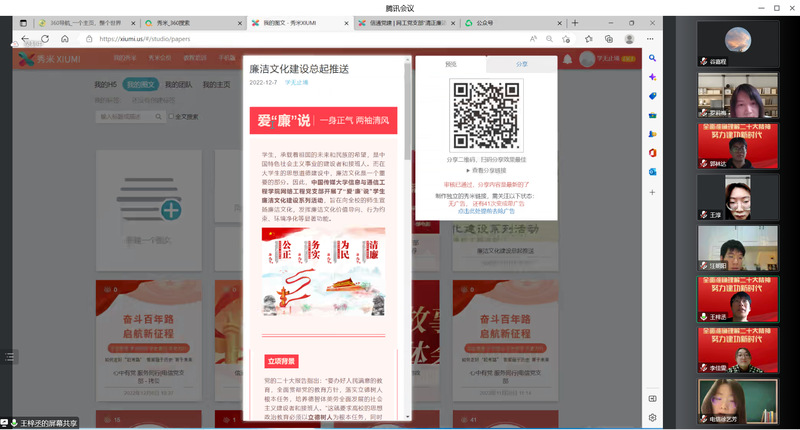
Task: Open the Outlook icon in Edge sidebar
Action: [652, 171]
